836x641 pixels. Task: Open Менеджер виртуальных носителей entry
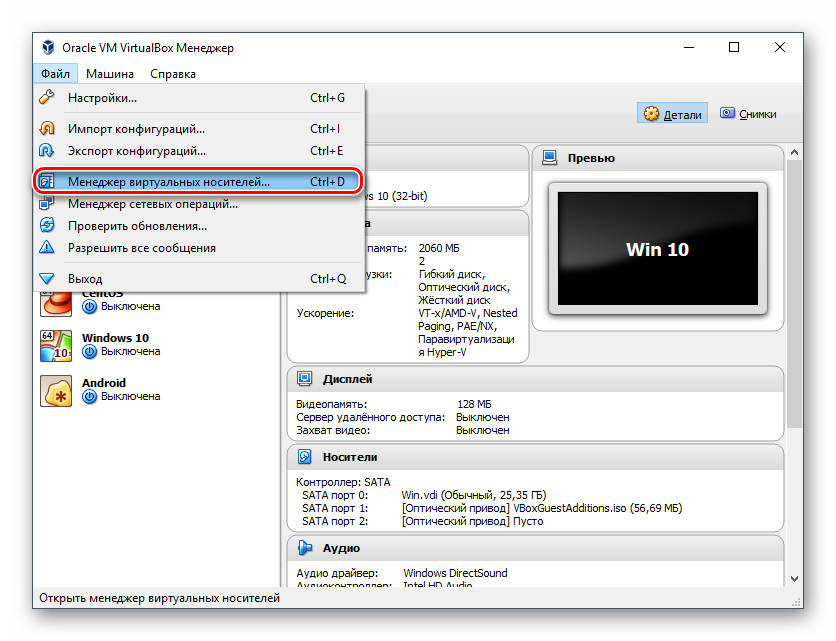click(x=199, y=182)
